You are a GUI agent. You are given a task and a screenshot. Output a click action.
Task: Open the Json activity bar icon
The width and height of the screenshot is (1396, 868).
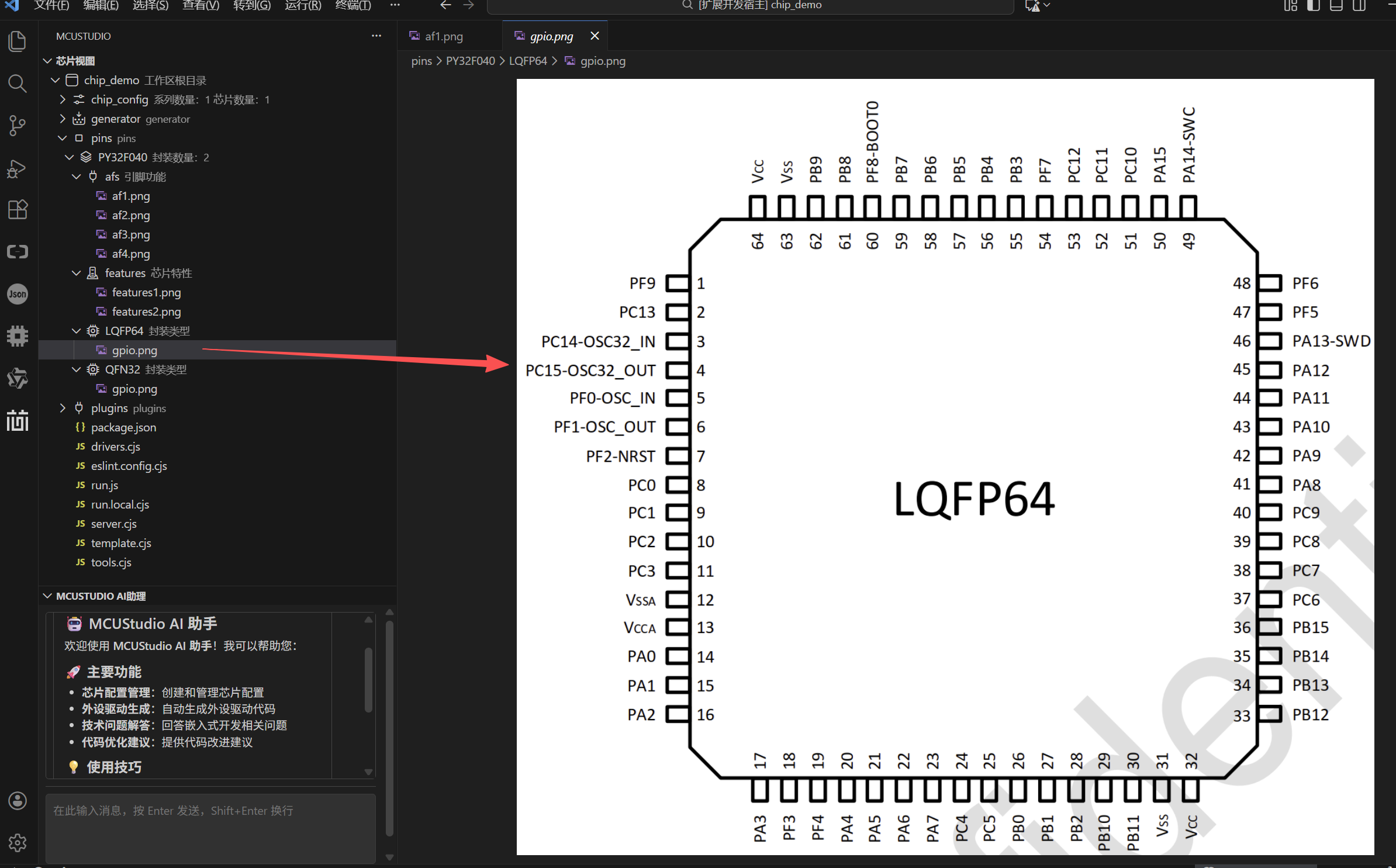(18, 294)
